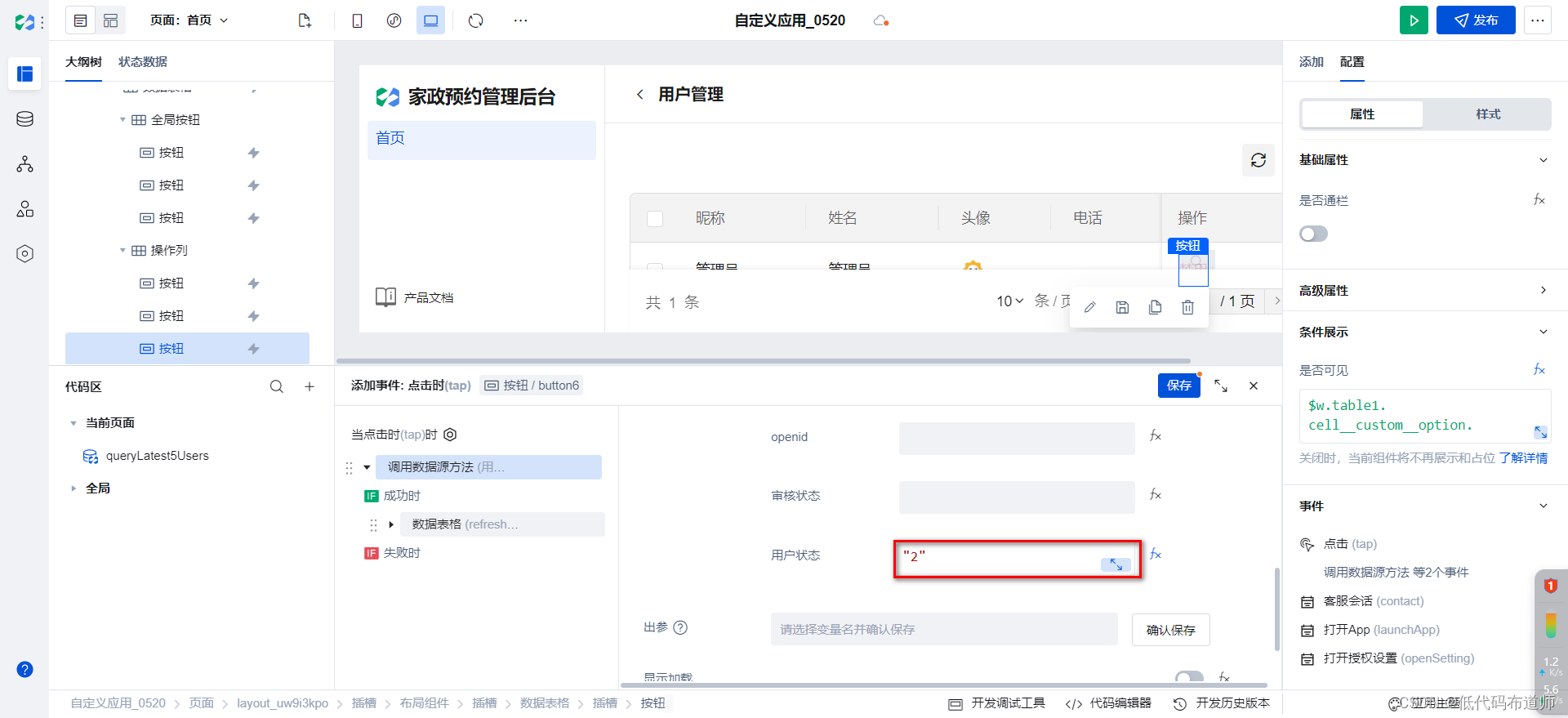1568x718 pixels.
Task: Close the add event panel
Action: [1254, 386]
